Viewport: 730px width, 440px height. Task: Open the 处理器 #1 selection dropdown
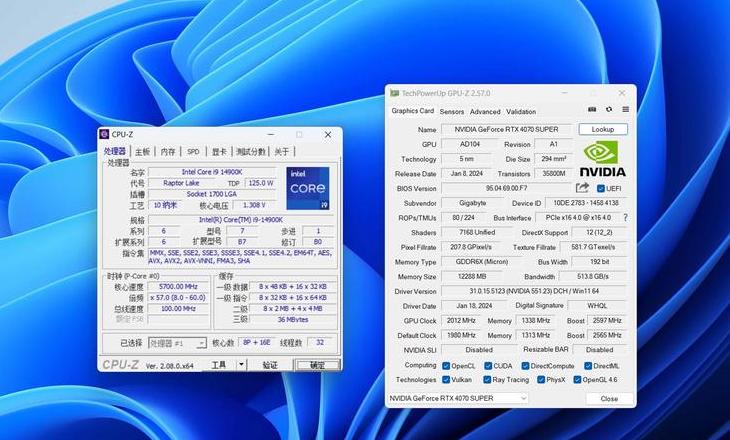point(177,343)
